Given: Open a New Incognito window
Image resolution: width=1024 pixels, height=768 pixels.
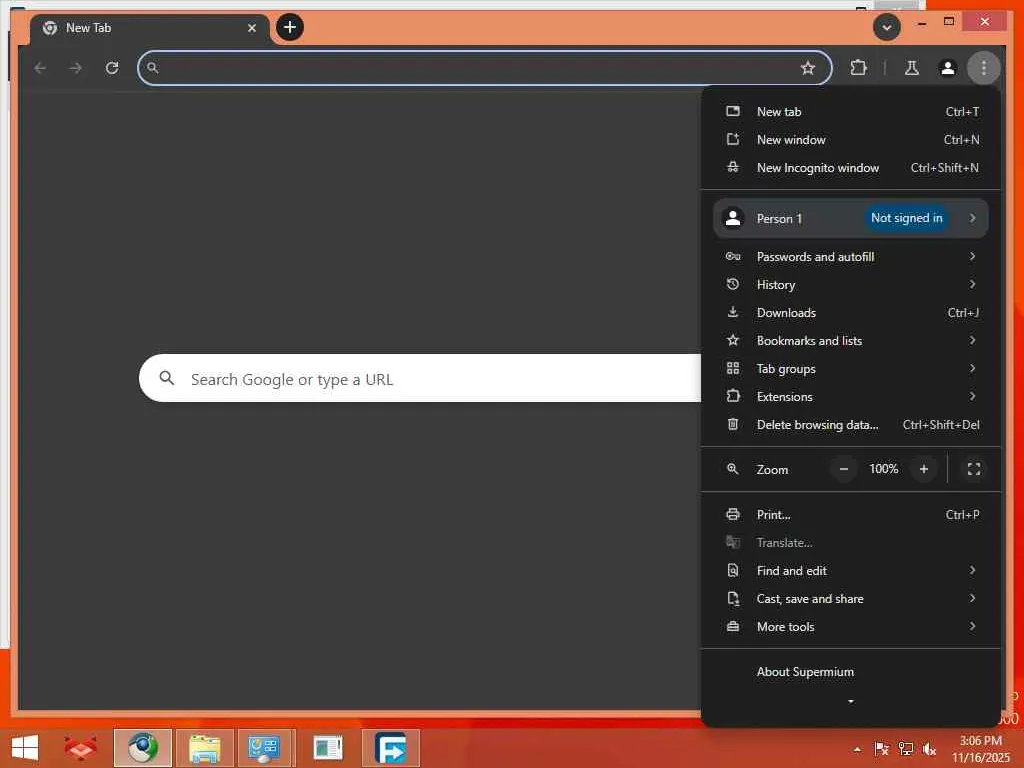Looking at the screenshot, I should click(x=851, y=168).
